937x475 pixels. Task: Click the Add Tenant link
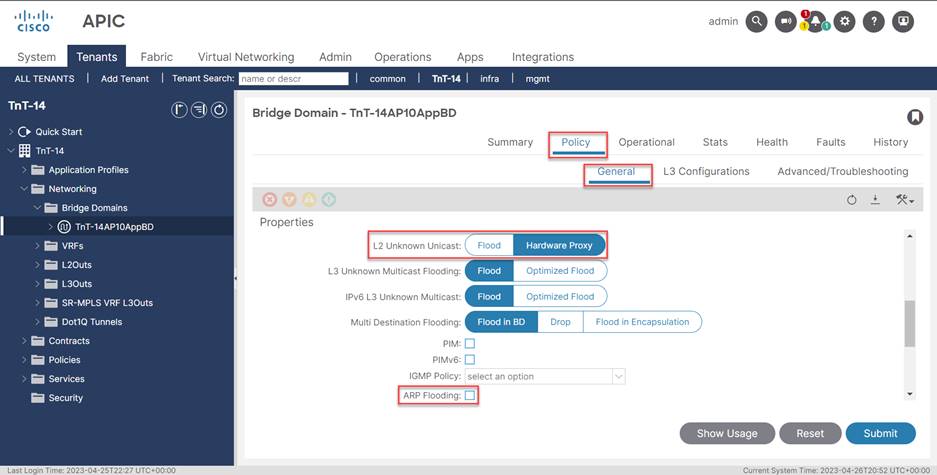click(125, 78)
